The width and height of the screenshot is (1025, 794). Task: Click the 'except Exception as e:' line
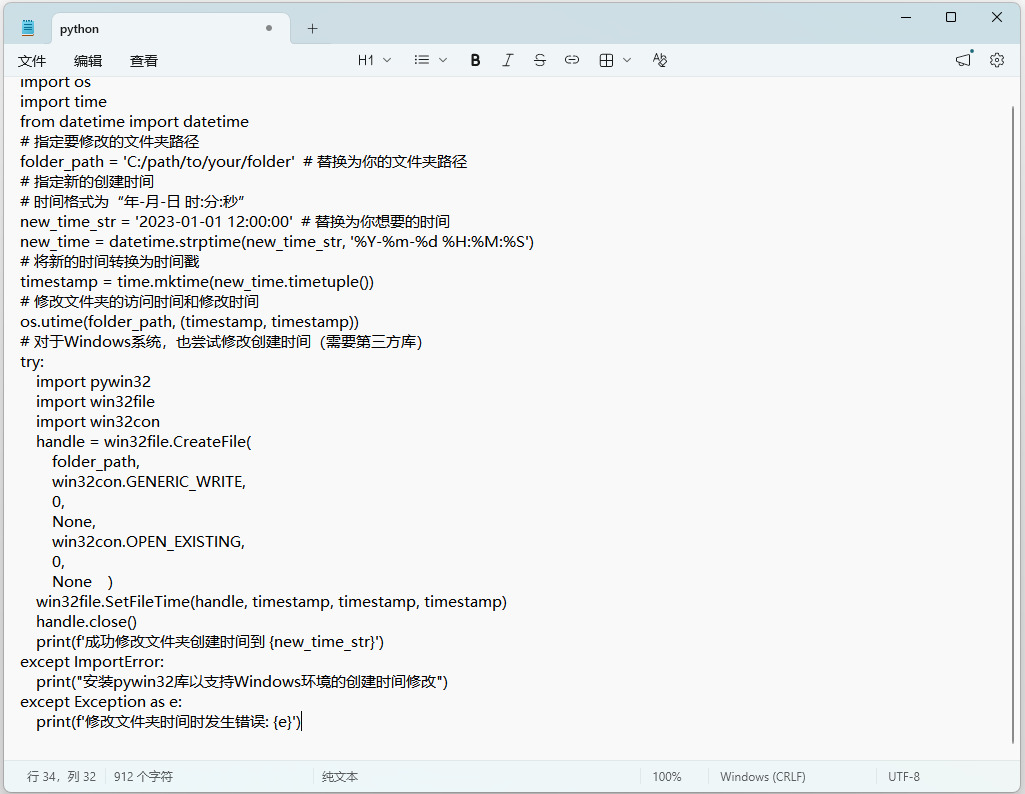point(101,702)
